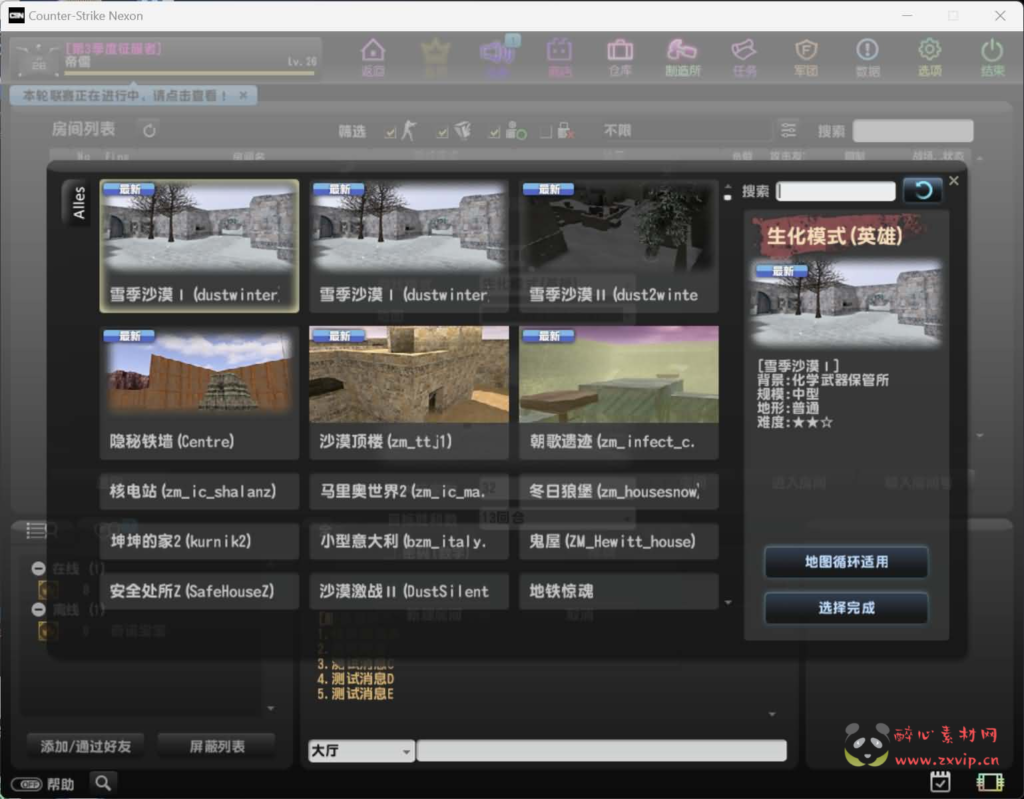1024x799 pixels.
Task: Click the 添加/通过好友 button
Action: [86, 746]
